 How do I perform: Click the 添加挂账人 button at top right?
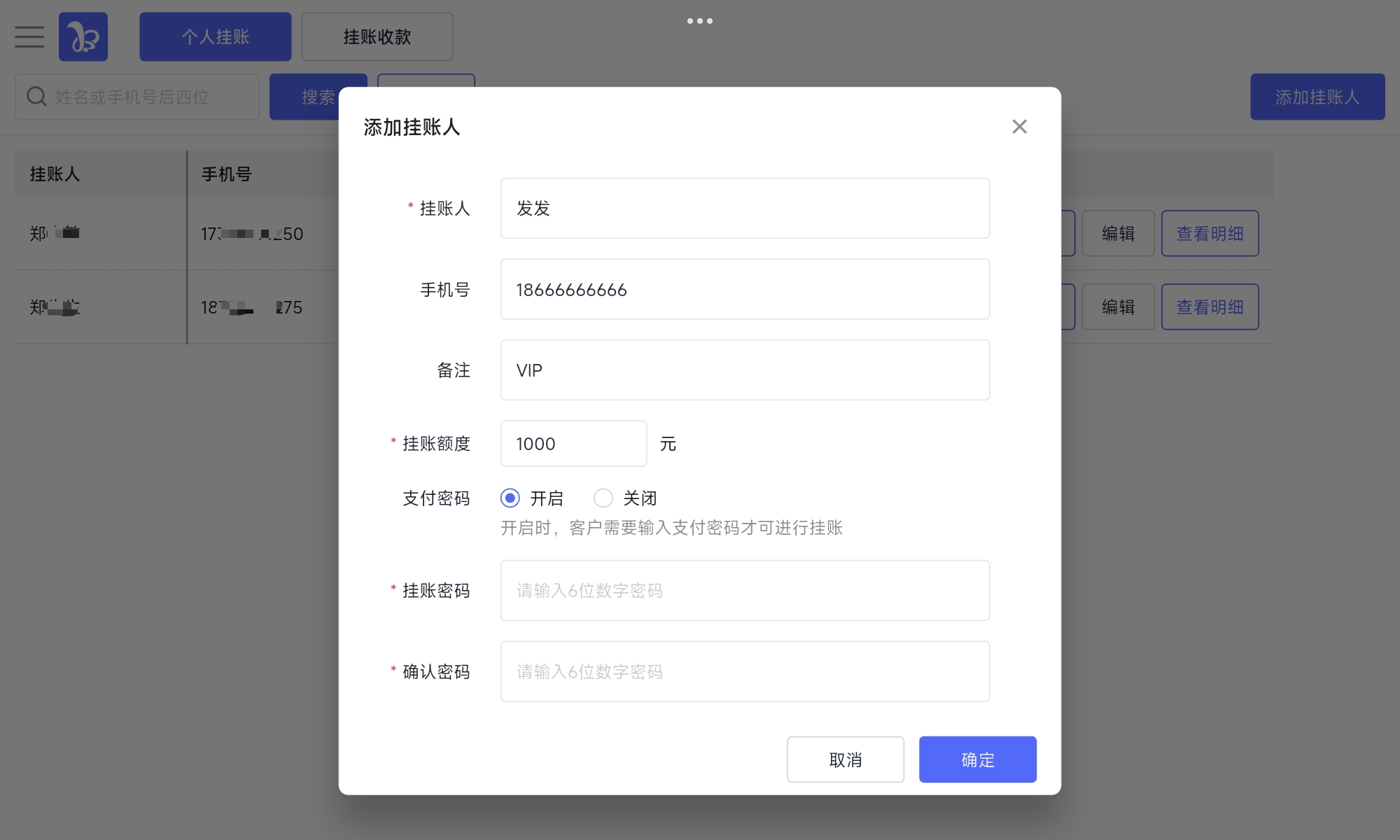click(1317, 97)
